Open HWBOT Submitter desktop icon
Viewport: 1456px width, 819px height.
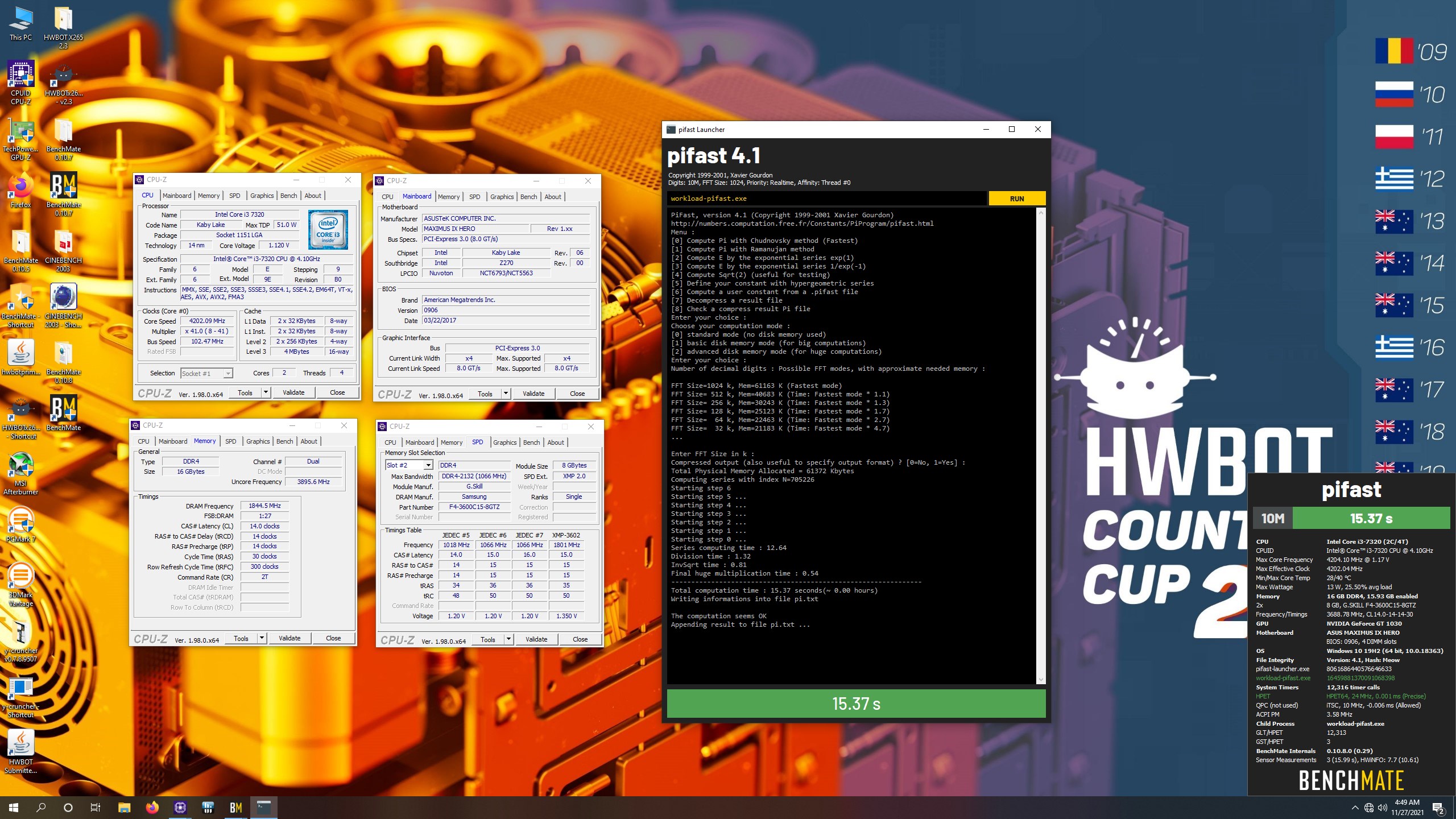[x=21, y=752]
